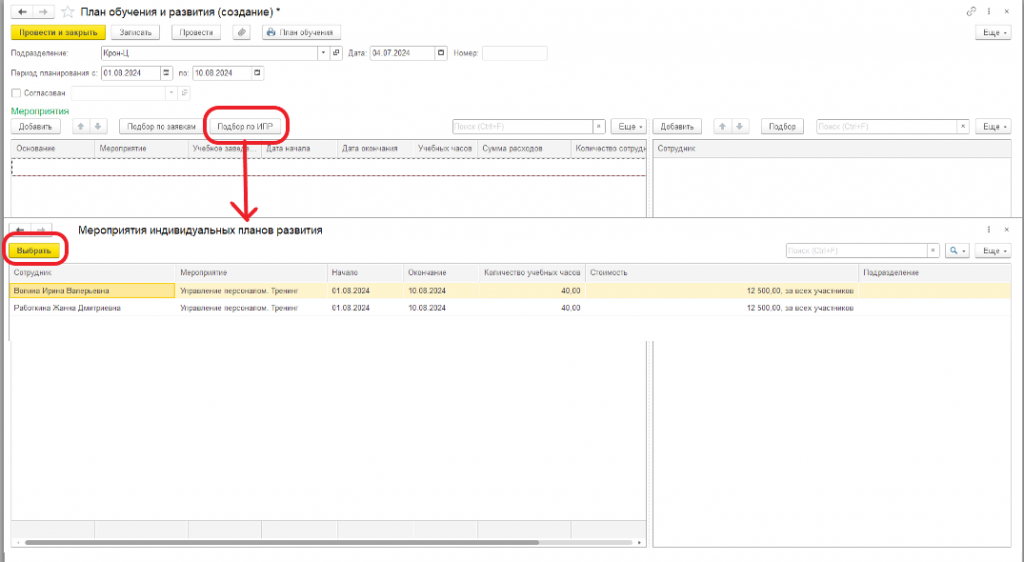
Task: Click the yellow Выбрать button
Action: (34, 251)
